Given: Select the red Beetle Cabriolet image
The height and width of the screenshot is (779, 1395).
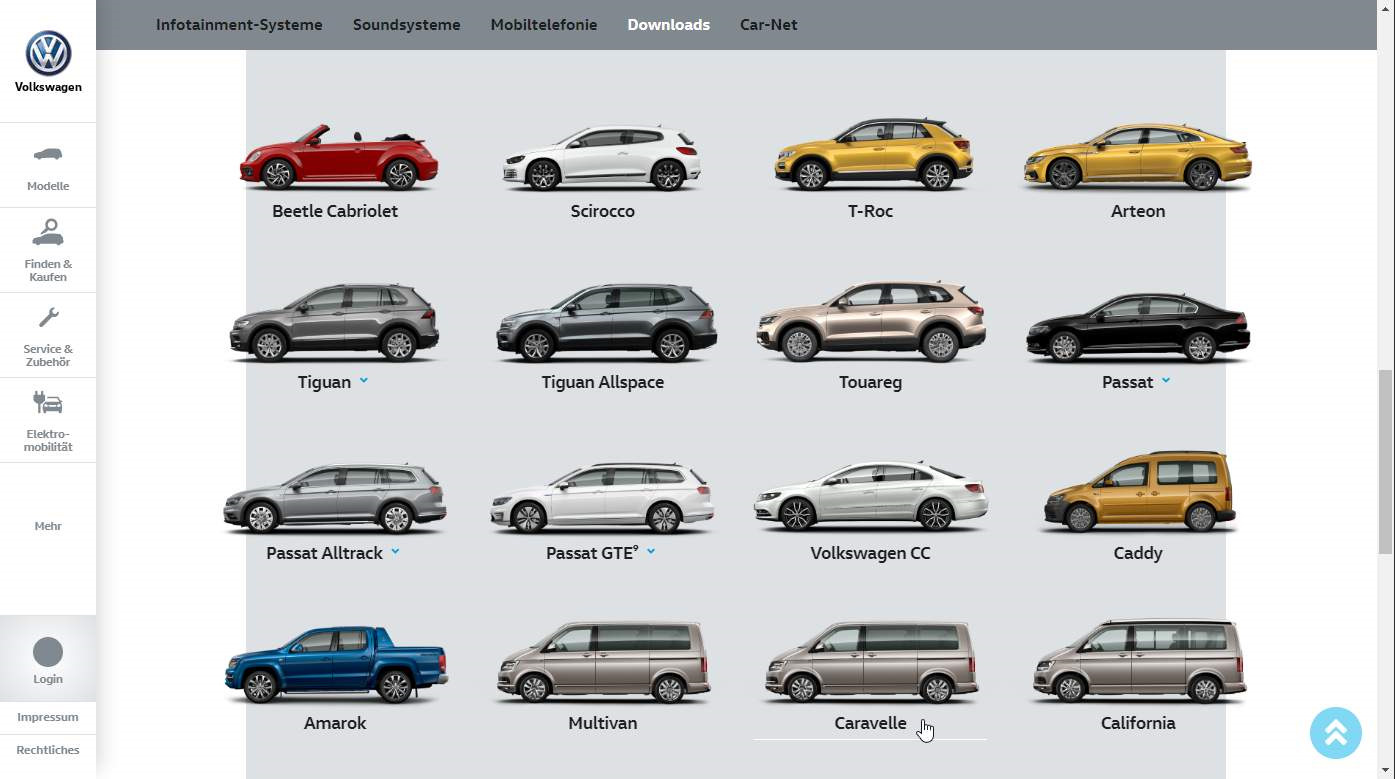Looking at the screenshot, I should (x=338, y=157).
